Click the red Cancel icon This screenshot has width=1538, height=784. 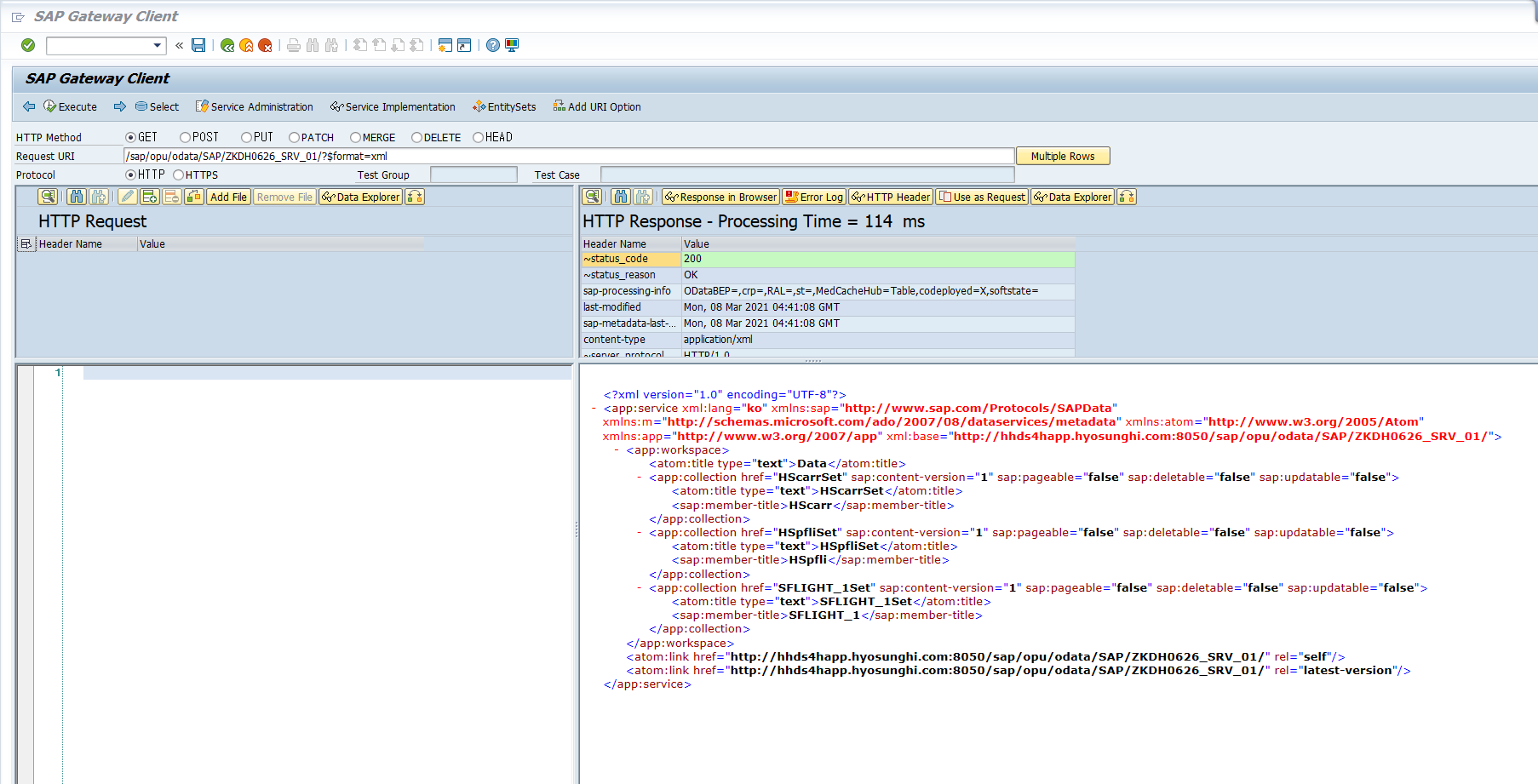pos(265,45)
